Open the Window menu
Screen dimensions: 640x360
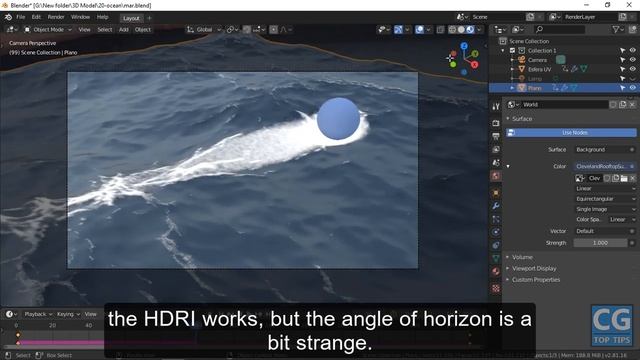pos(80,17)
